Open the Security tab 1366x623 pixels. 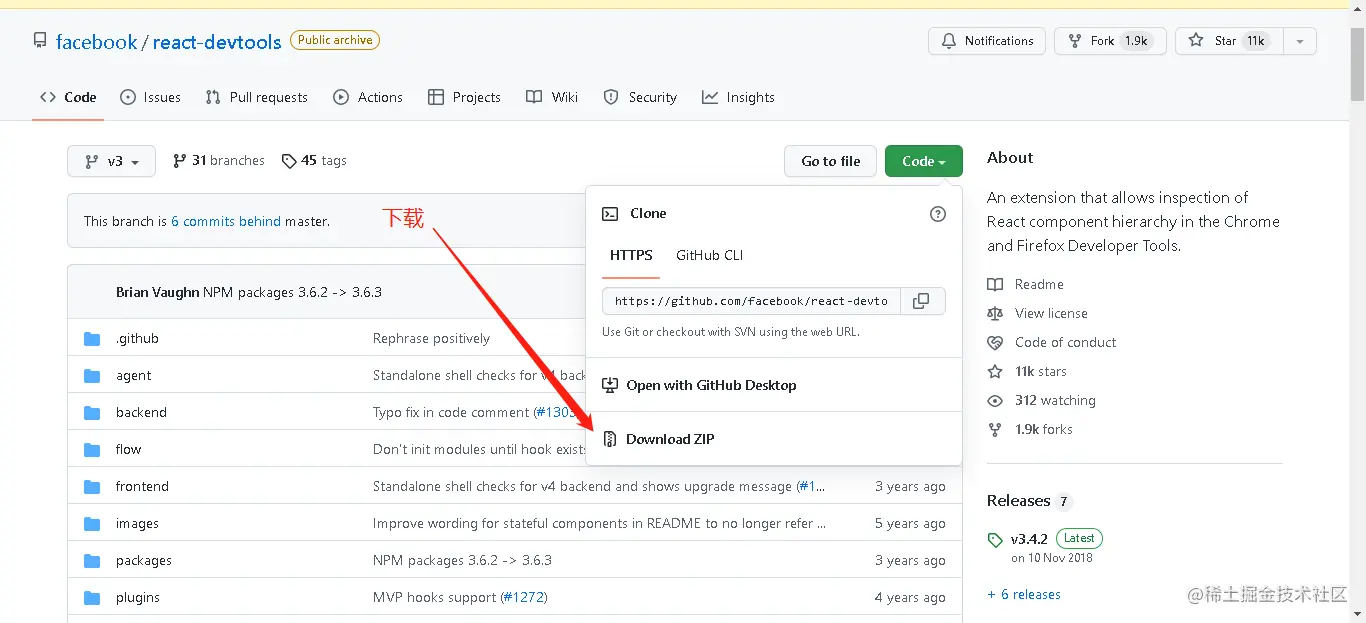coord(640,97)
